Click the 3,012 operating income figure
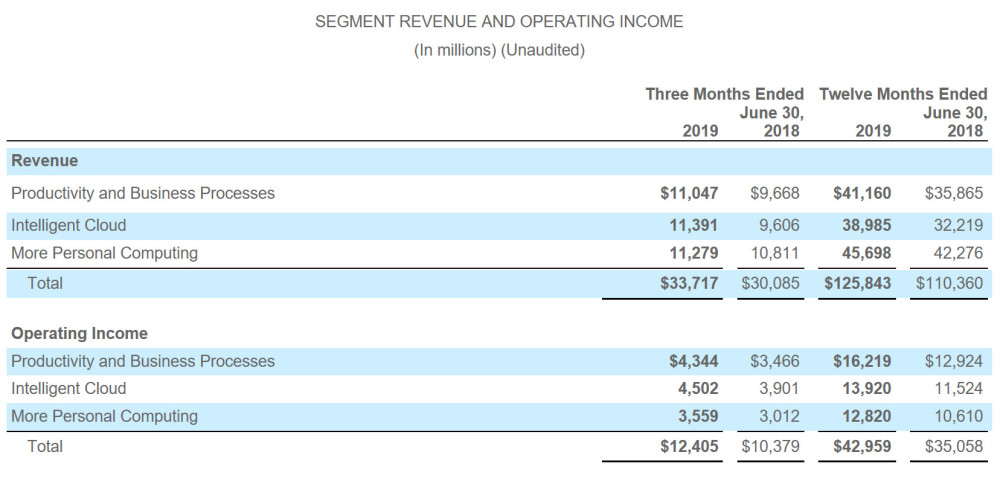Viewport: 1000px width, 478px height. pos(779,416)
